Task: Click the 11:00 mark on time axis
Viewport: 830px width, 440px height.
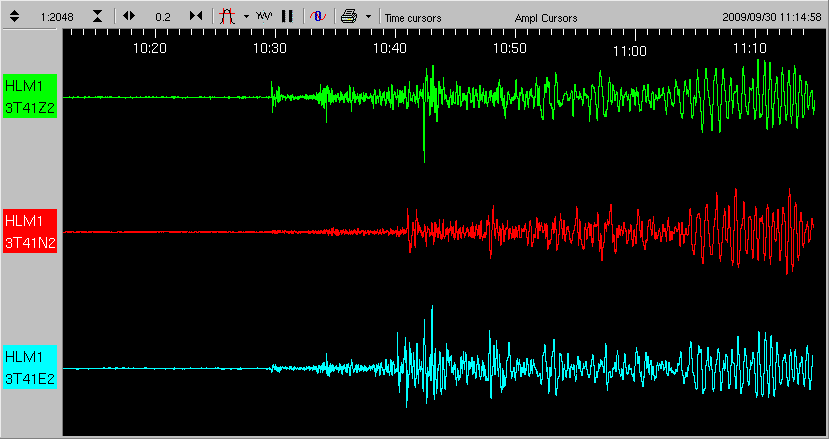Action: coord(629,51)
